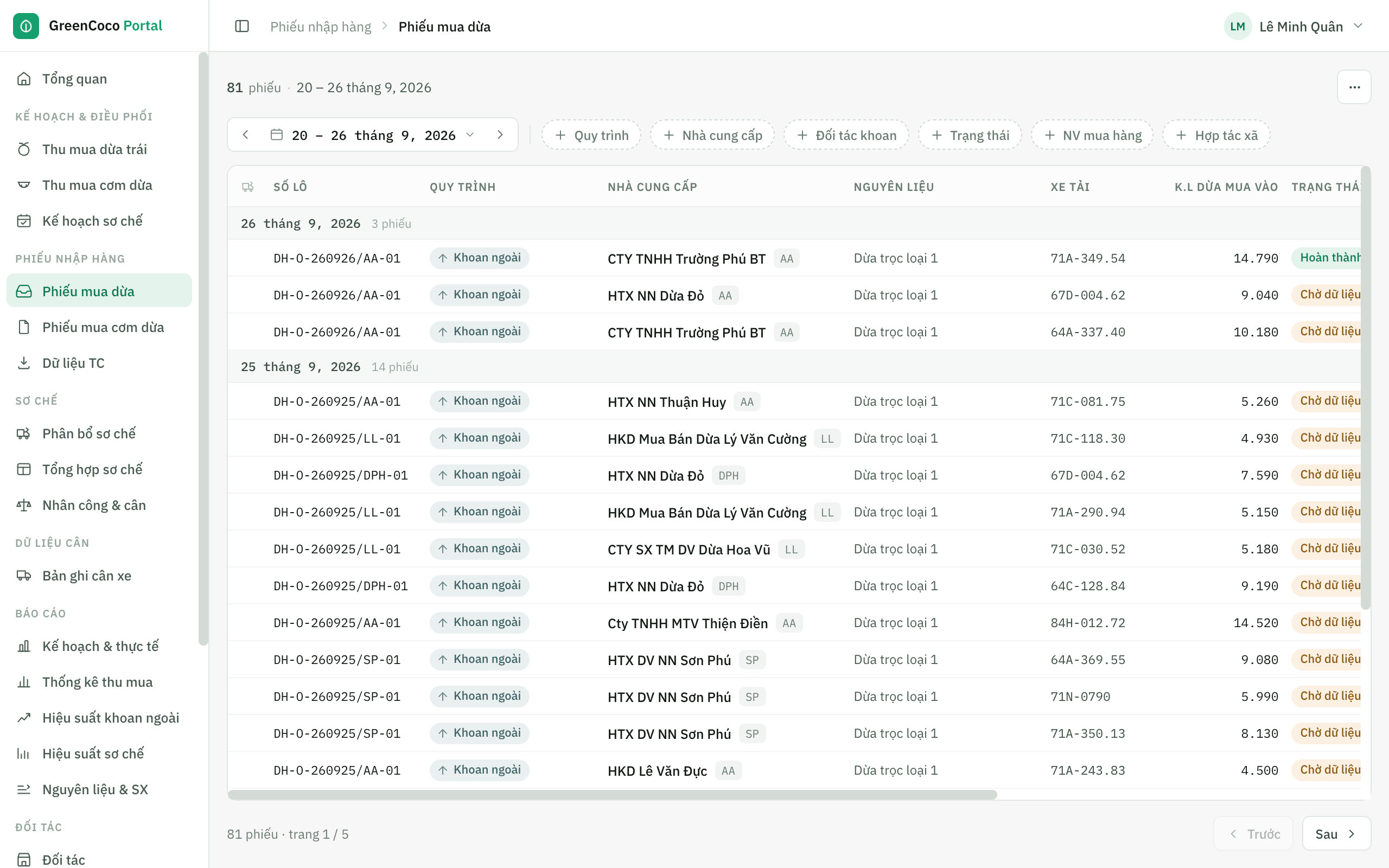Click the horizontal table scrollbar

tap(613, 795)
